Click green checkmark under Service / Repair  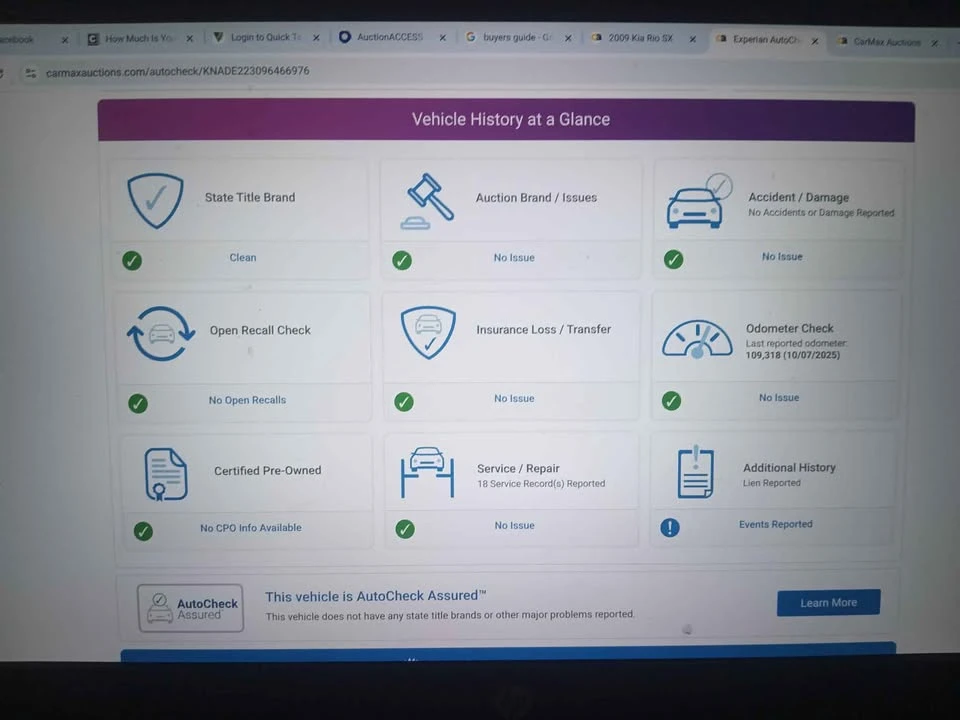[405, 529]
